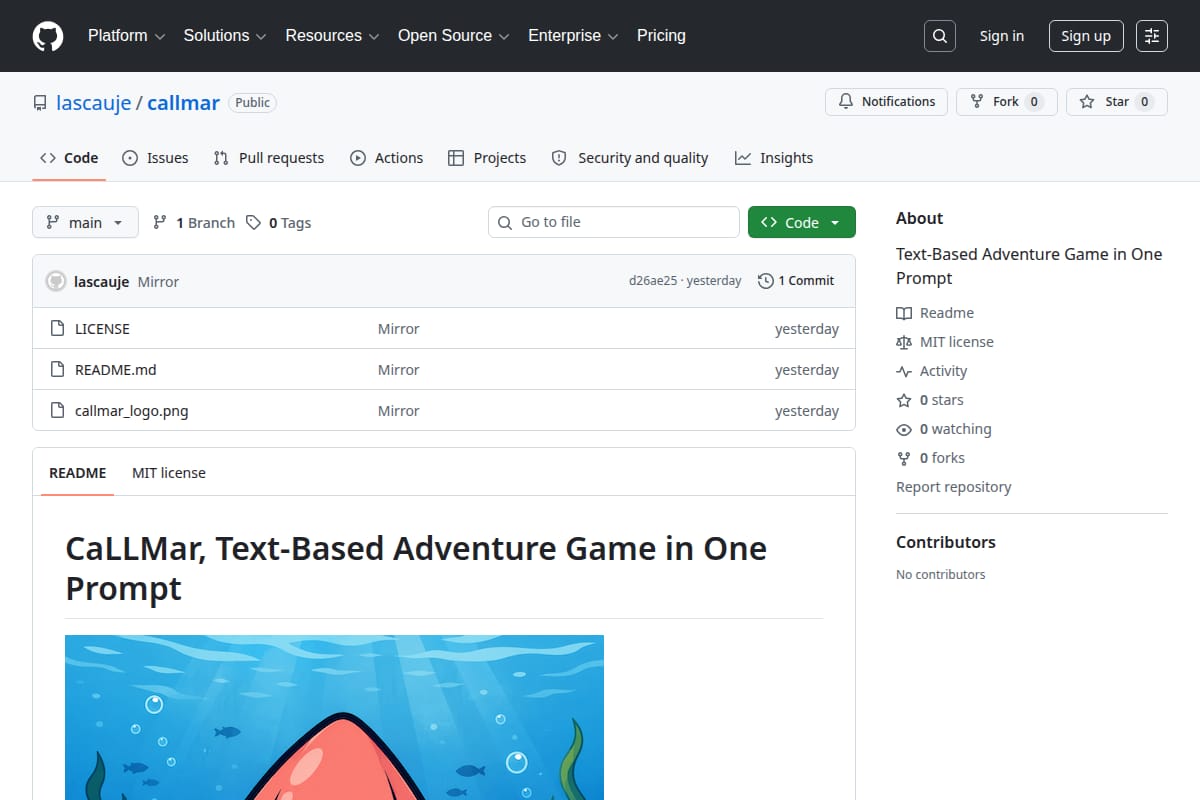Open the main branch selector dropdown
The width and height of the screenshot is (1200, 800).
(x=85, y=222)
